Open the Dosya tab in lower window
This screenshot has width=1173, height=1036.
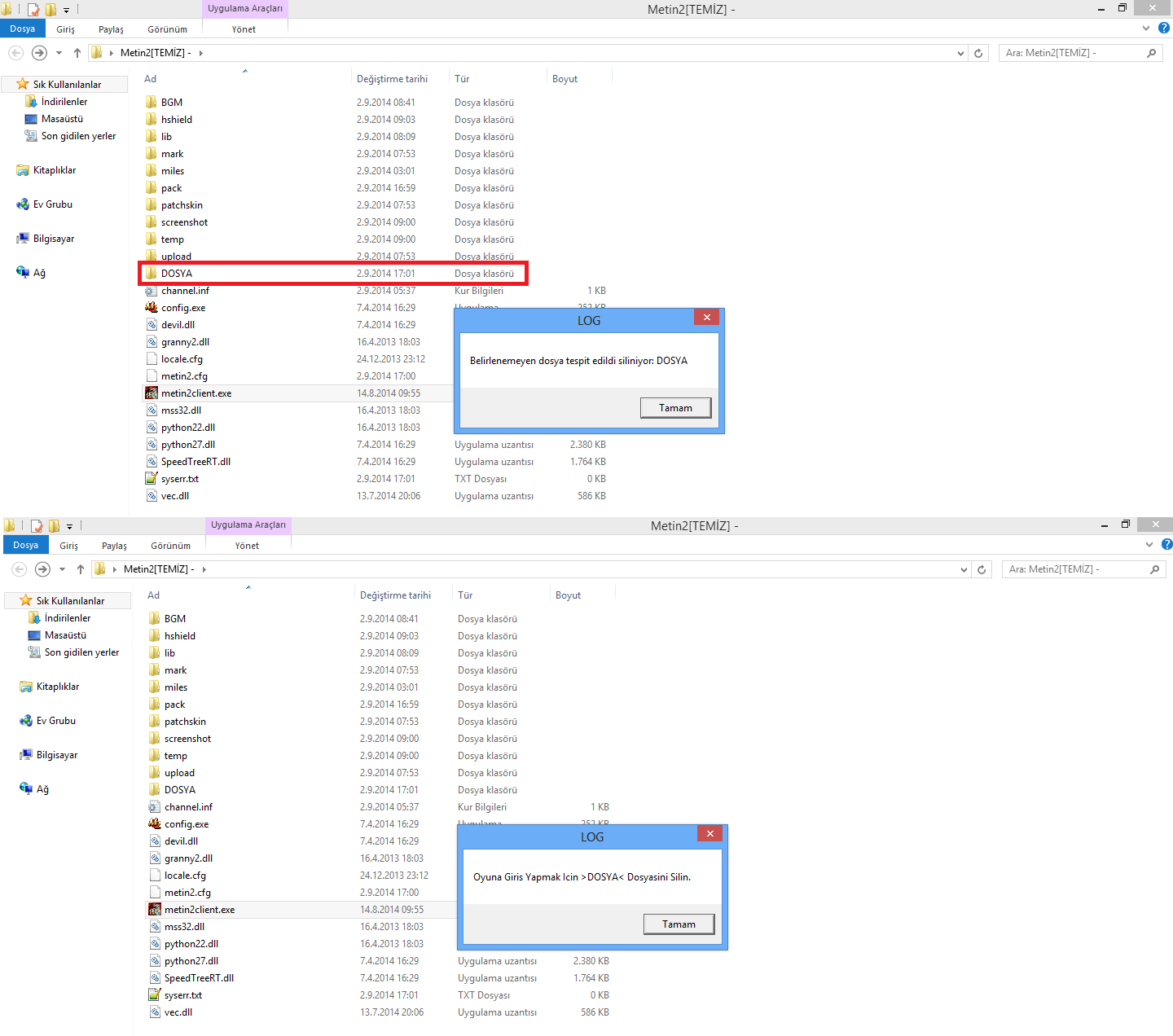click(x=26, y=545)
